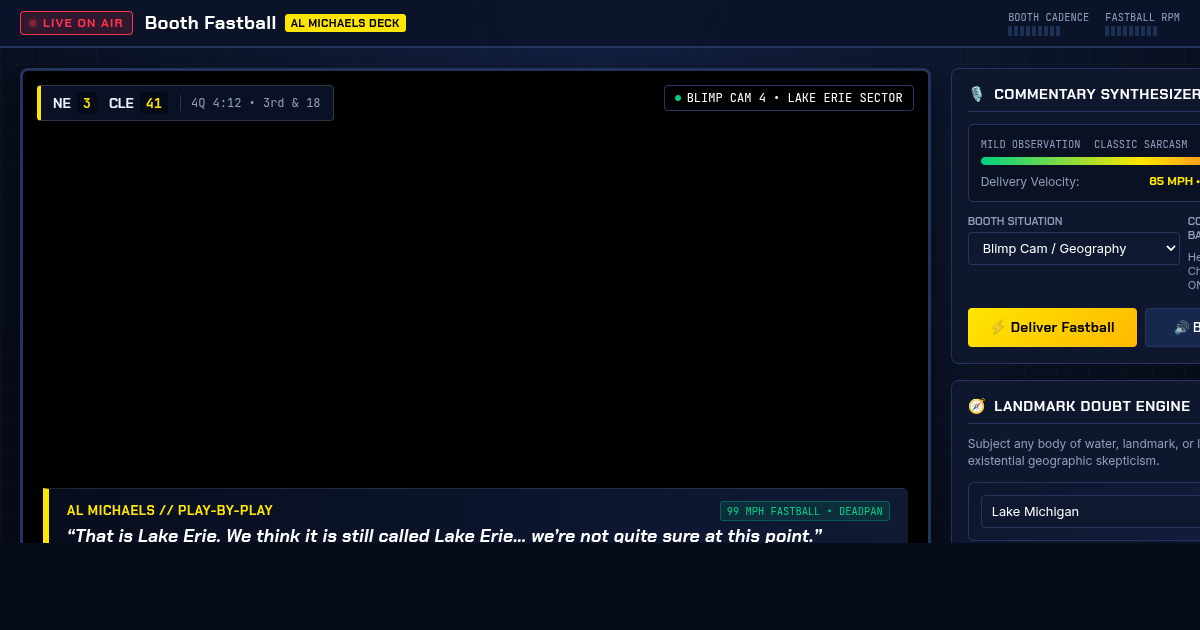Open the Booth Situation dropdown

coord(1074,249)
